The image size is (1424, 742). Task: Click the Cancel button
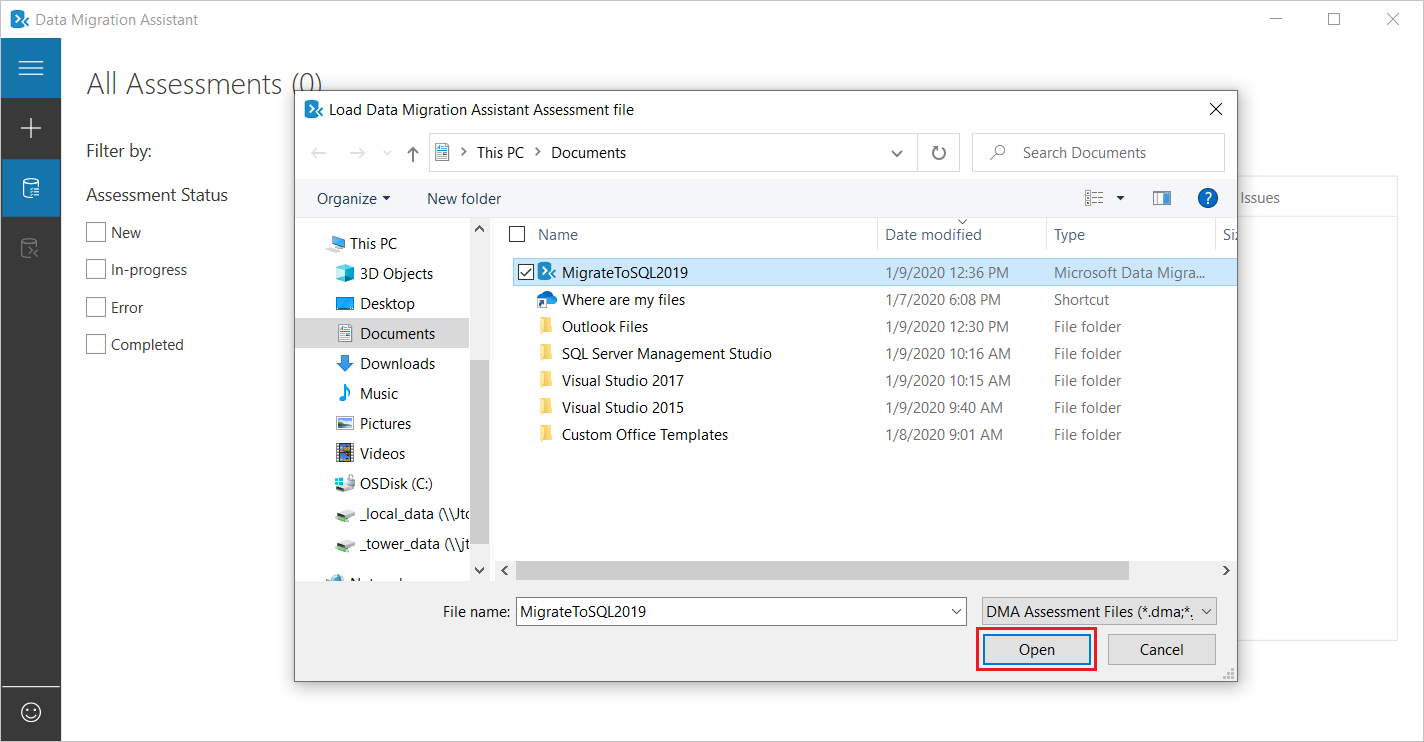pyautogui.click(x=1161, y=649)
